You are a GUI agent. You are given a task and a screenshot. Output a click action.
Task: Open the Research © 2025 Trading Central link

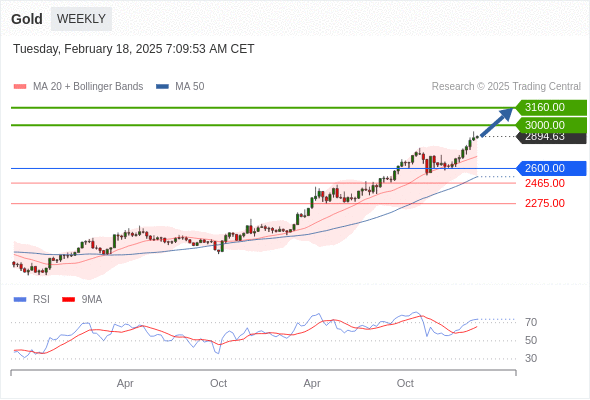pyautogui.click(x=506, y=87)
